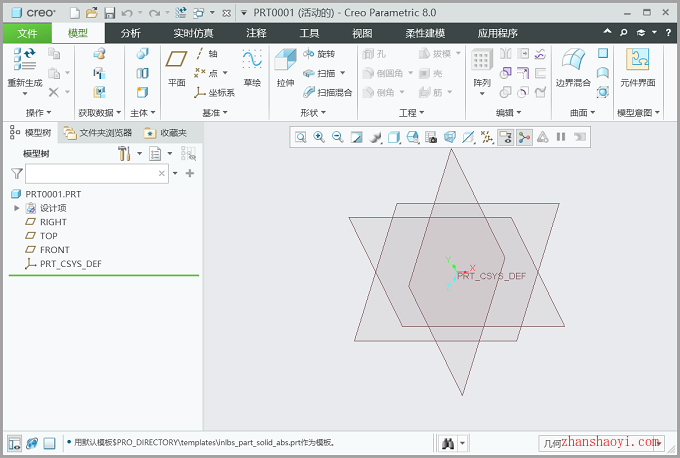Select PRT_CSYS_DEF in the model tree
The height and width of the screenshot is (458, 680).
click(63, 264)
